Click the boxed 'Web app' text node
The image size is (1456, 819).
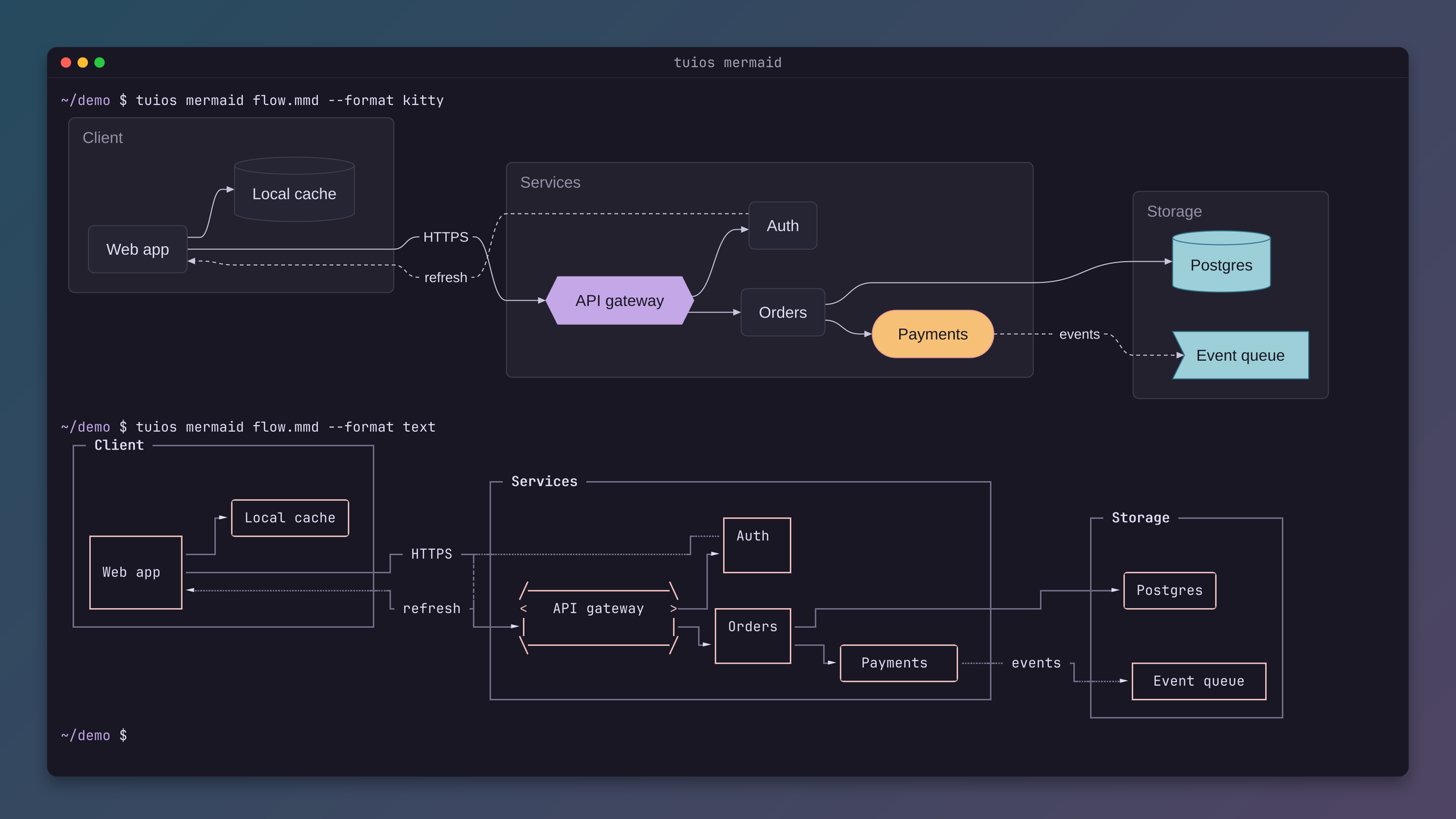click(136, 572)
